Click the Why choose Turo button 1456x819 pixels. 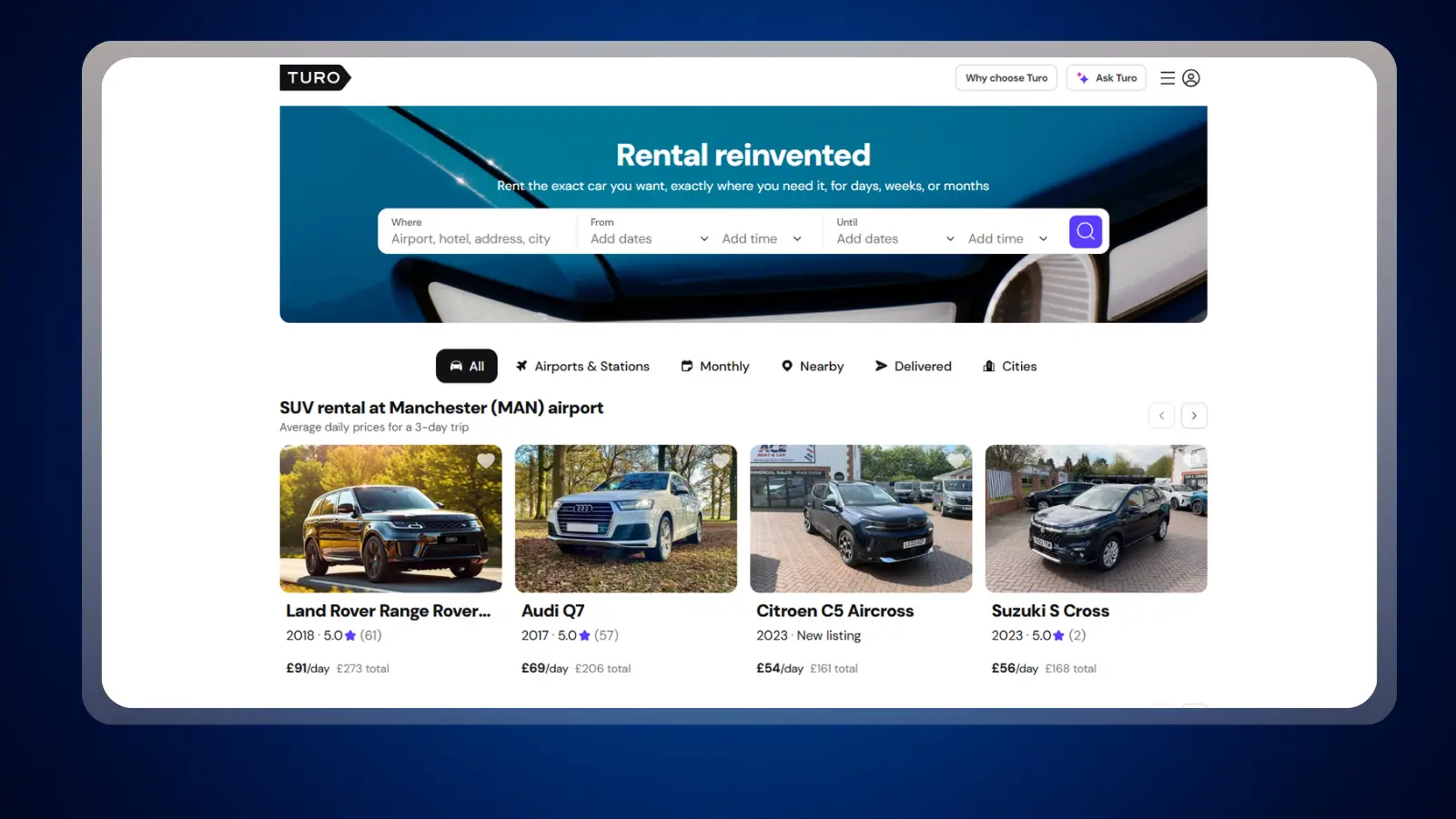click(x=1006, y=78)
